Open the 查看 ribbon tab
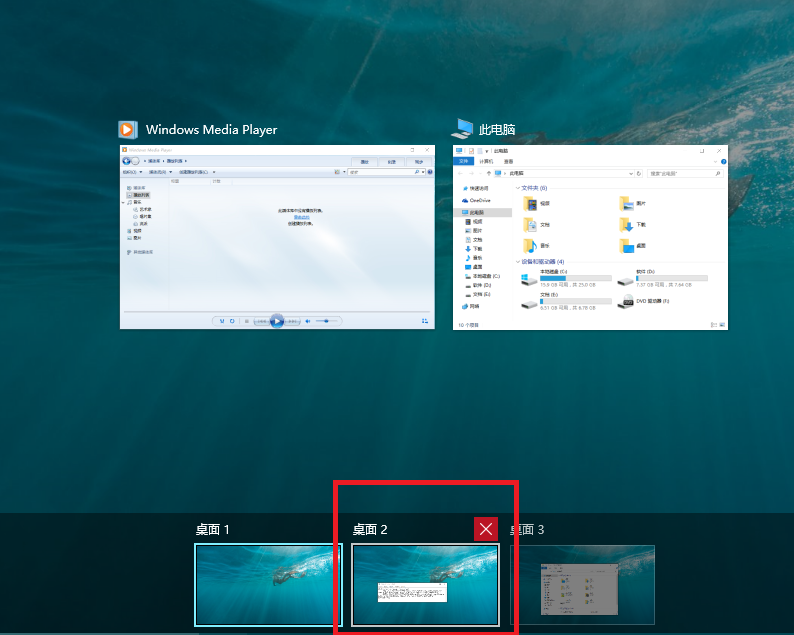Viewport: 794px width, 635px height. click(x=508, y=161)
